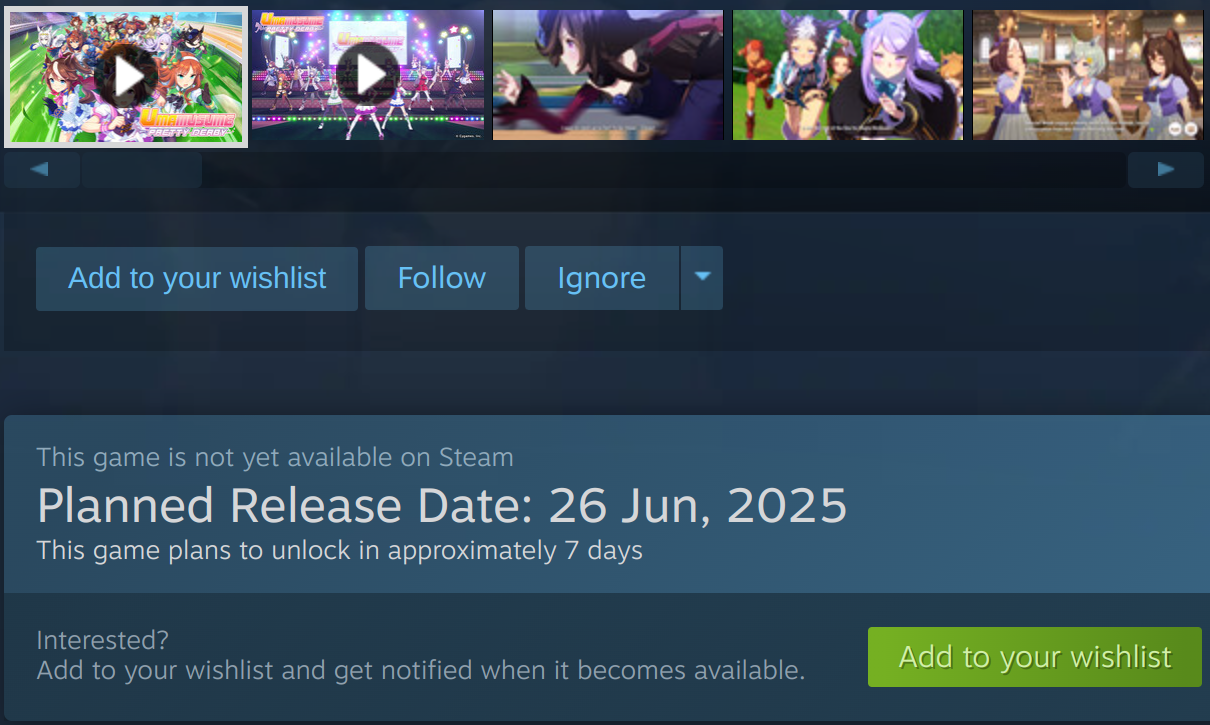Click the Planned Release Date heading
The image size is (1210, 725).
pos(442,506)
